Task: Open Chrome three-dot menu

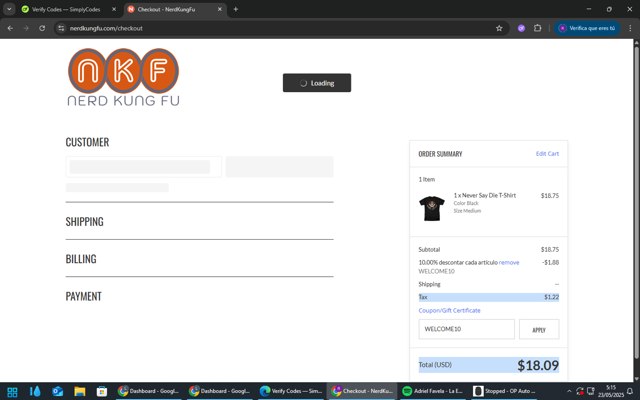Action: tap(630, 28)
